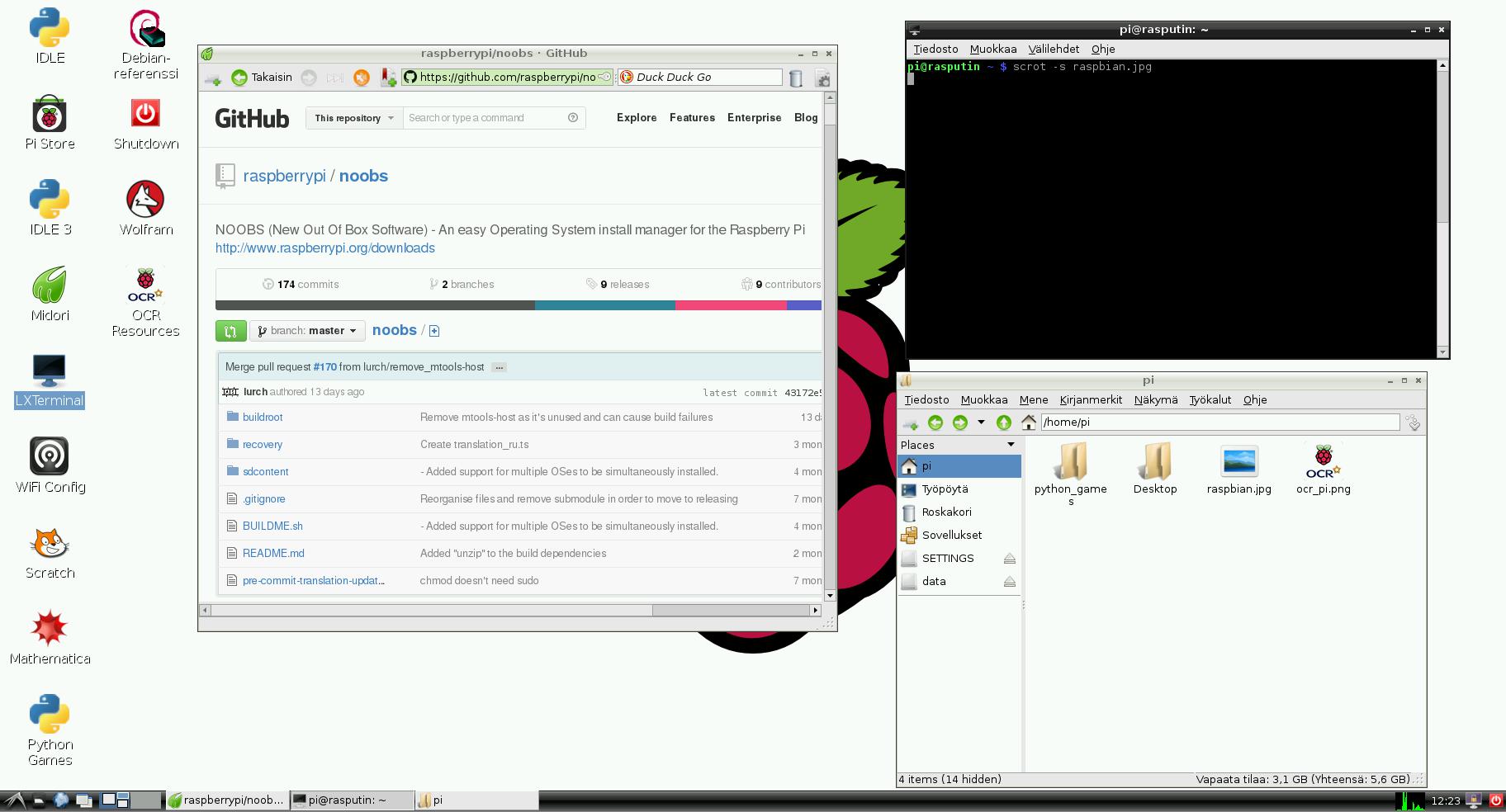Click the Explore link on GitHub

(x=637, y=118)
